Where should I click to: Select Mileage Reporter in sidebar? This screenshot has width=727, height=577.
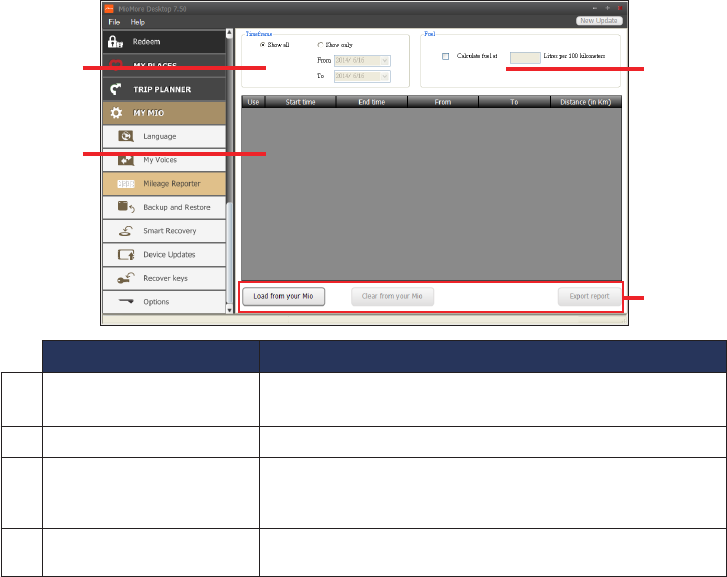click(x=164, y=184)
